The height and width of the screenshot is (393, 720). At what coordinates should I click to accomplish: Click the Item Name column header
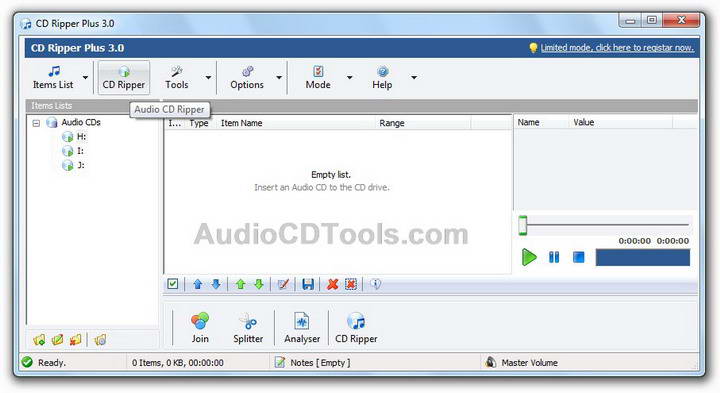242,123
